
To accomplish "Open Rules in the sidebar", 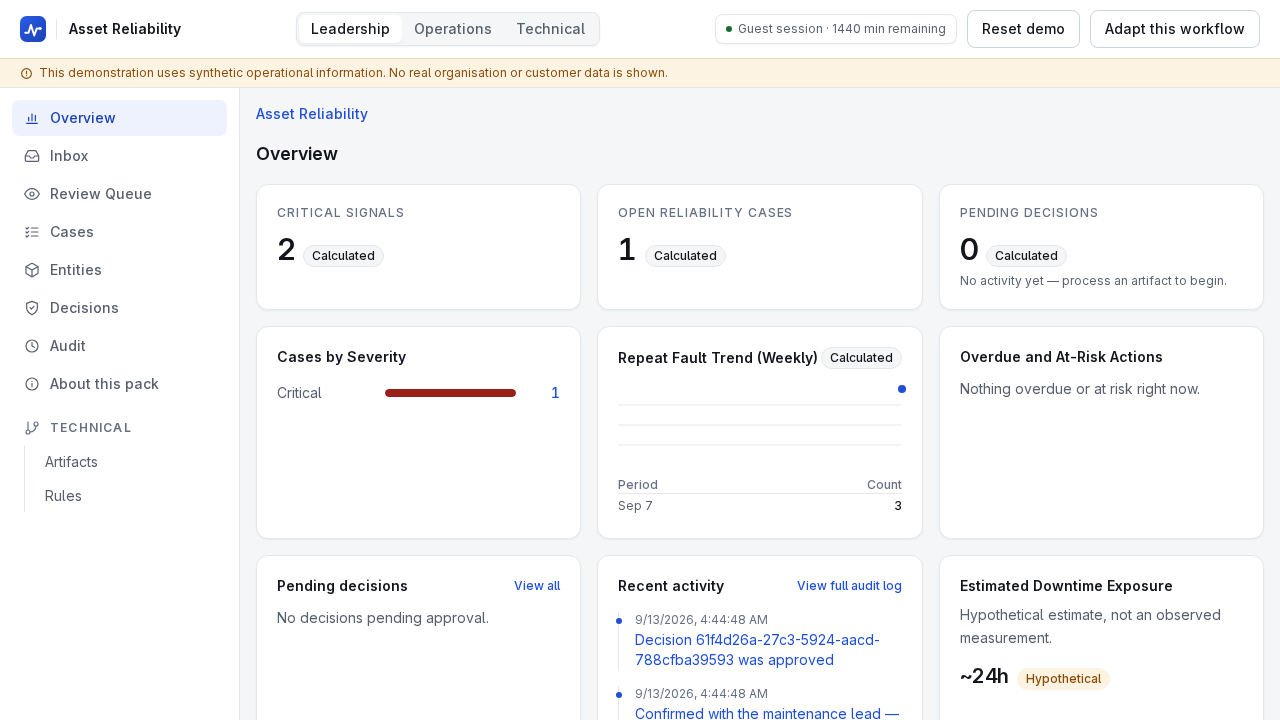I will [x=63, y=496].
